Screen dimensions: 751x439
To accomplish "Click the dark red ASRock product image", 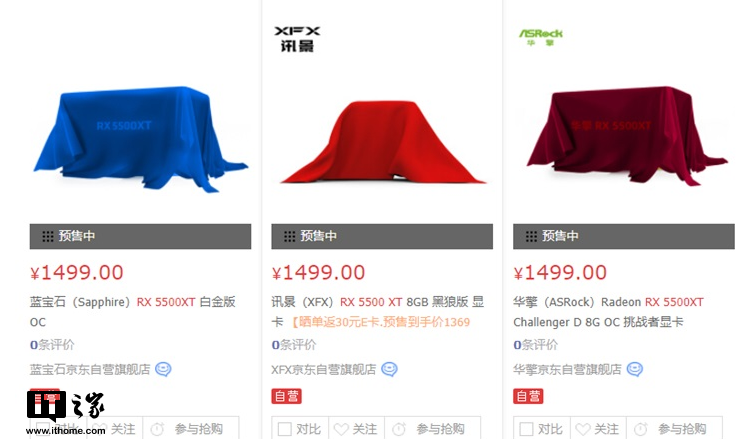I will 627,136.
